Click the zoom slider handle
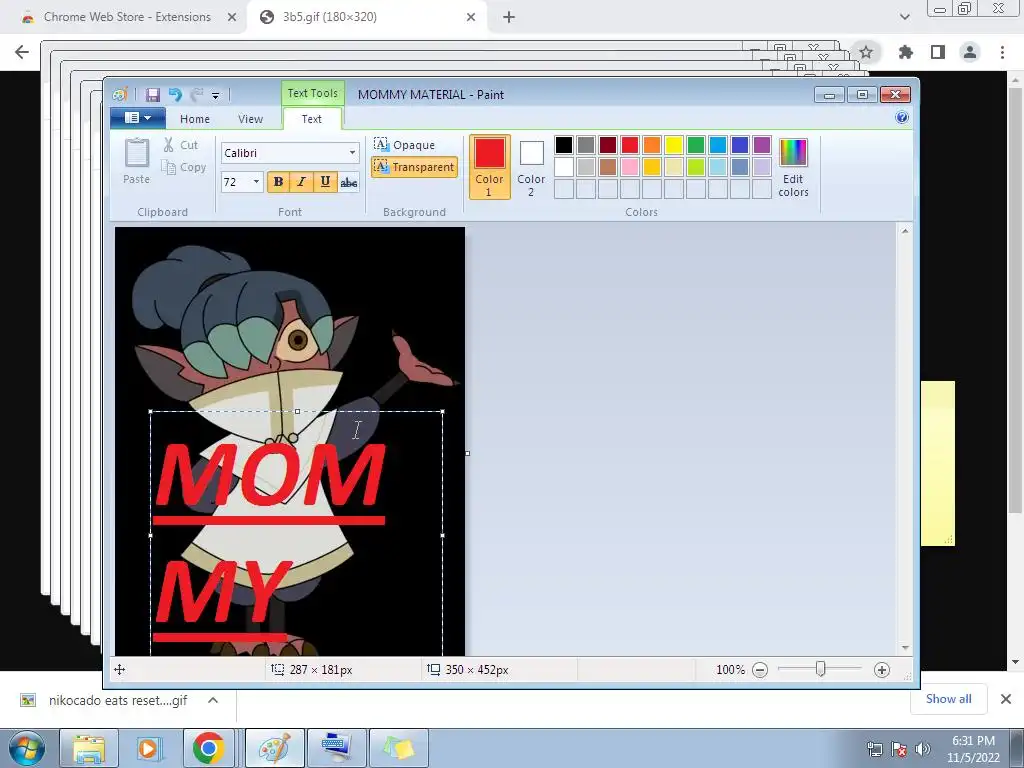Screen dimensions: 1024x768 pos(820,669)
